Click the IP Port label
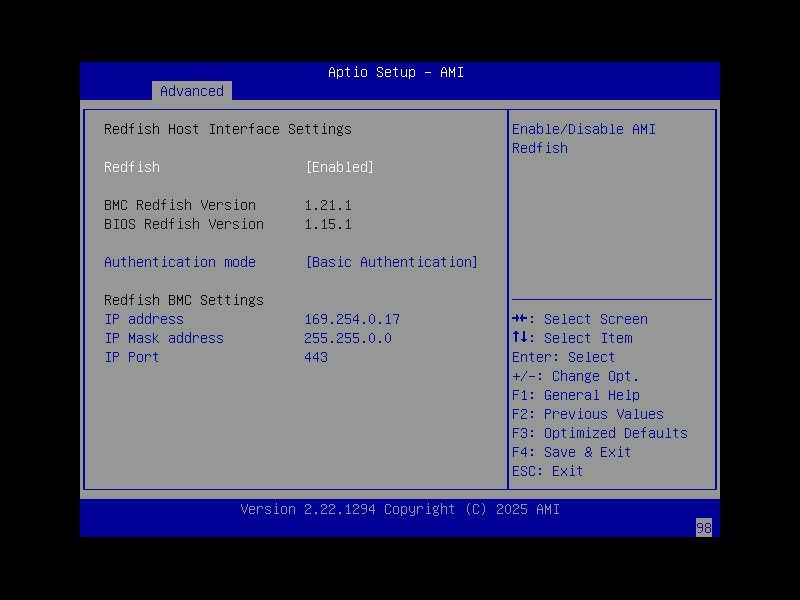The image size is (800, 600). tap(132, 357)
